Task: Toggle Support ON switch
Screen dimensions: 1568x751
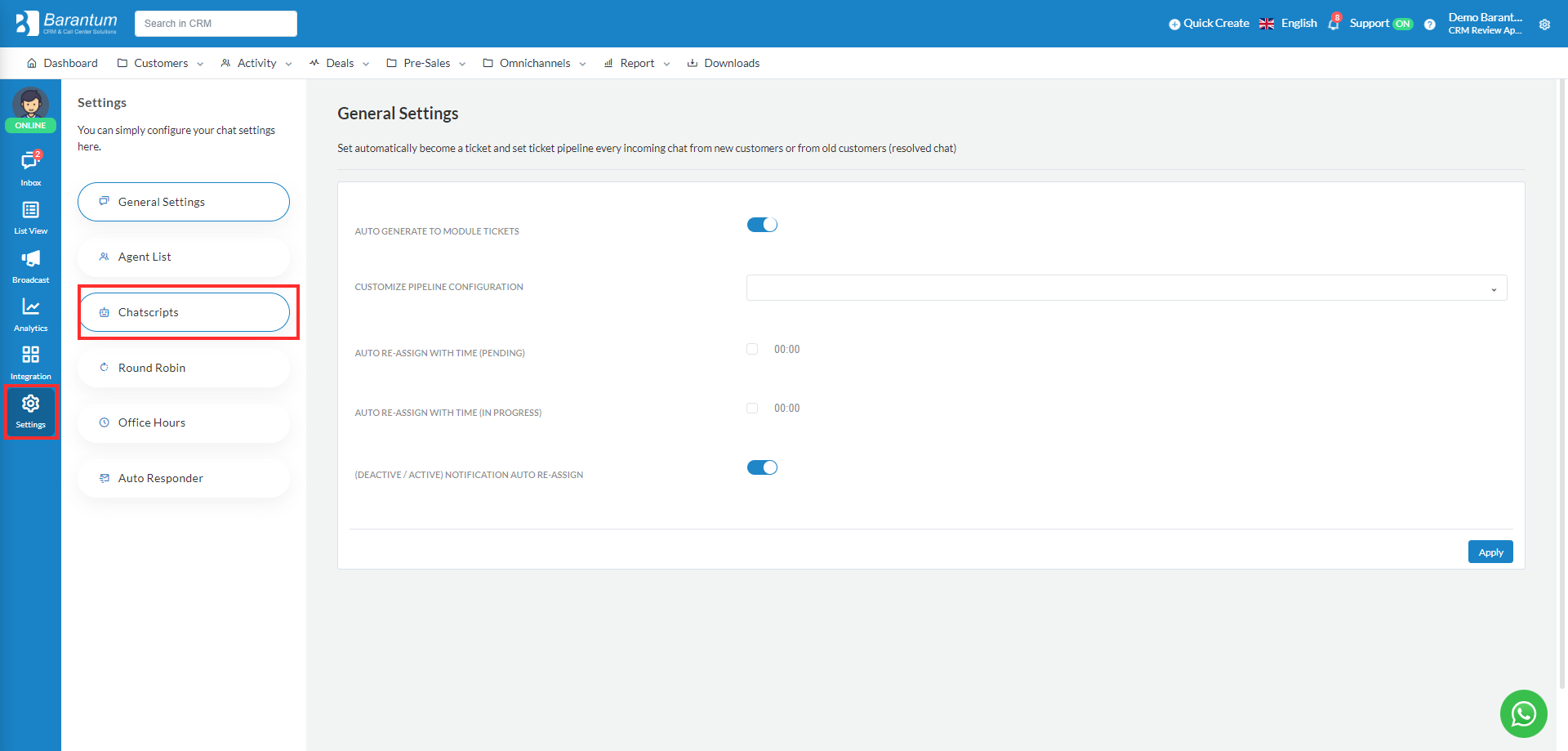Action: [x=1403, y=24]
